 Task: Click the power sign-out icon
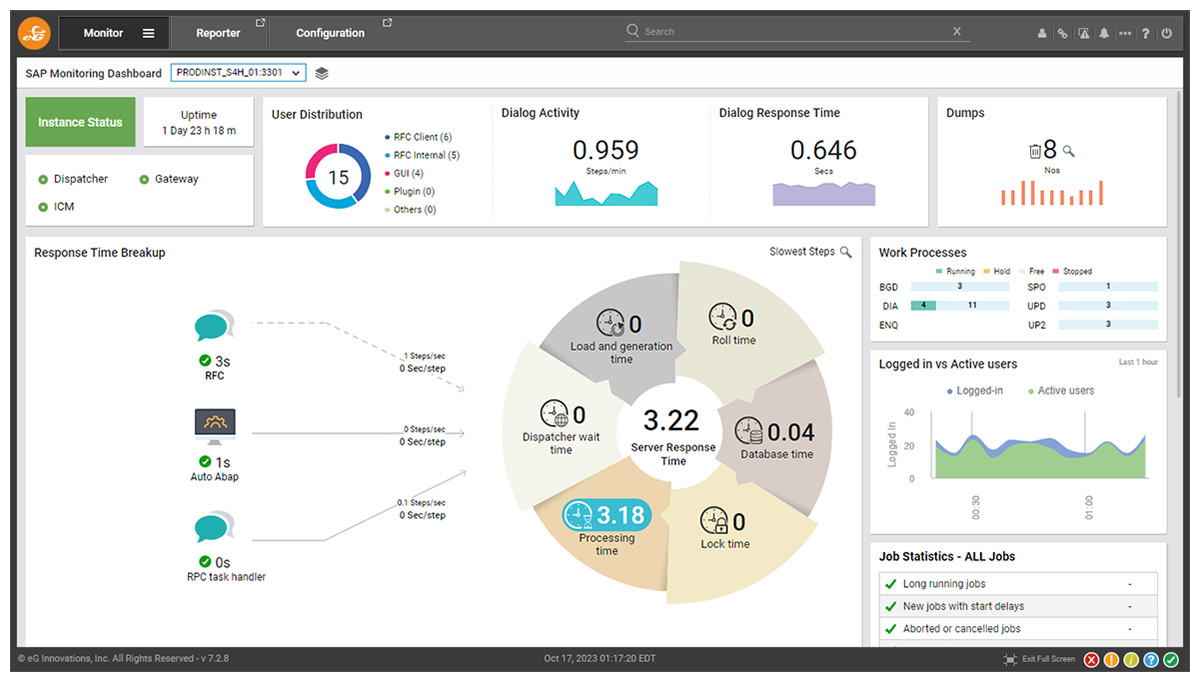pos(1166,33)
